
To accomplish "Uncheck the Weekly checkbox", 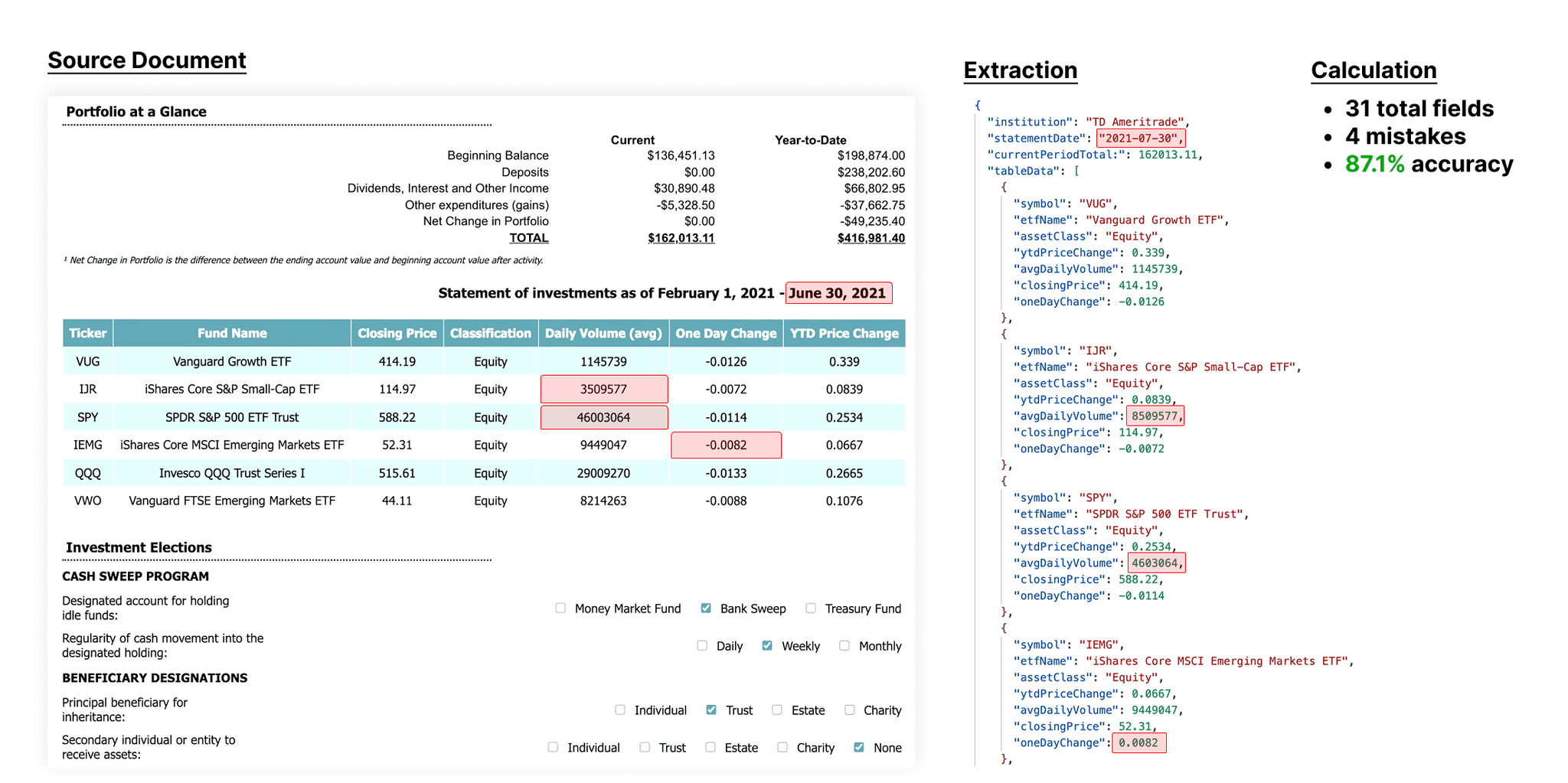I will [x=766, y=645].
